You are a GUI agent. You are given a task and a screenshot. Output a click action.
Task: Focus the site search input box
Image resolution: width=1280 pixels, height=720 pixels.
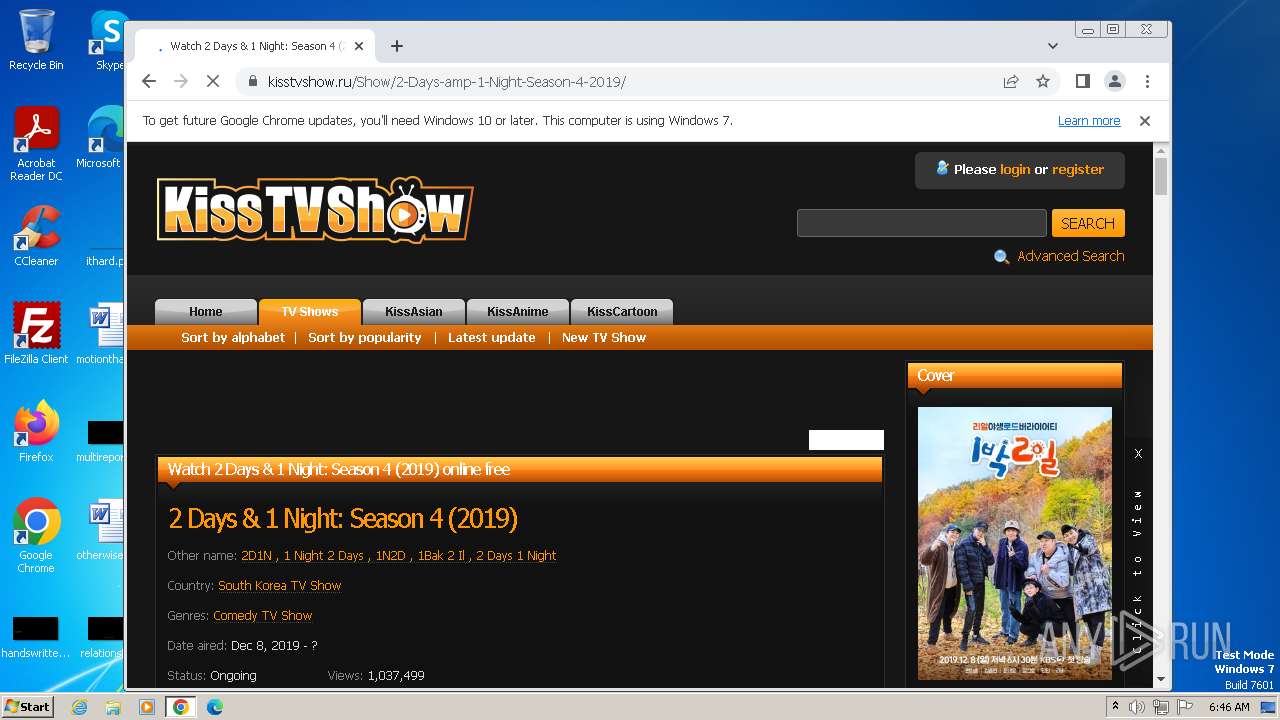pyautogui.click(x=921, y=223)
